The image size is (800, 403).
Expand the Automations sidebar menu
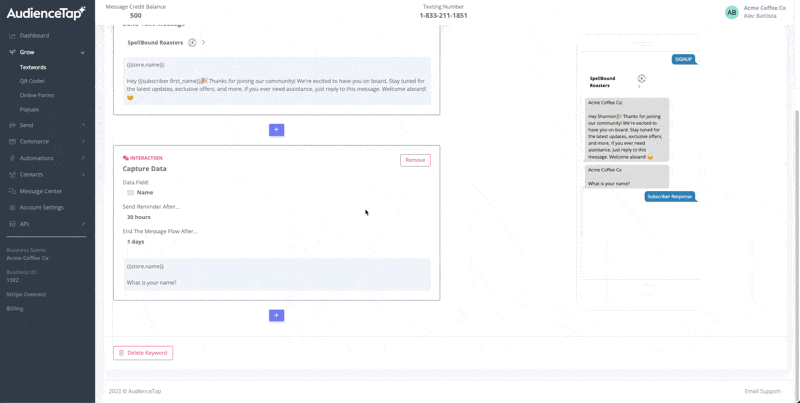click(x=83, y=158)
